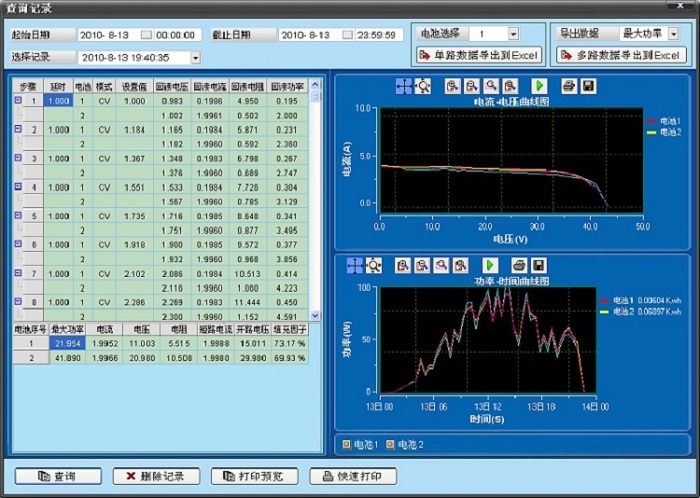Select the crosshair pan tool above the current-voltage chart
The image size is (700, 498).
(403, 87)
